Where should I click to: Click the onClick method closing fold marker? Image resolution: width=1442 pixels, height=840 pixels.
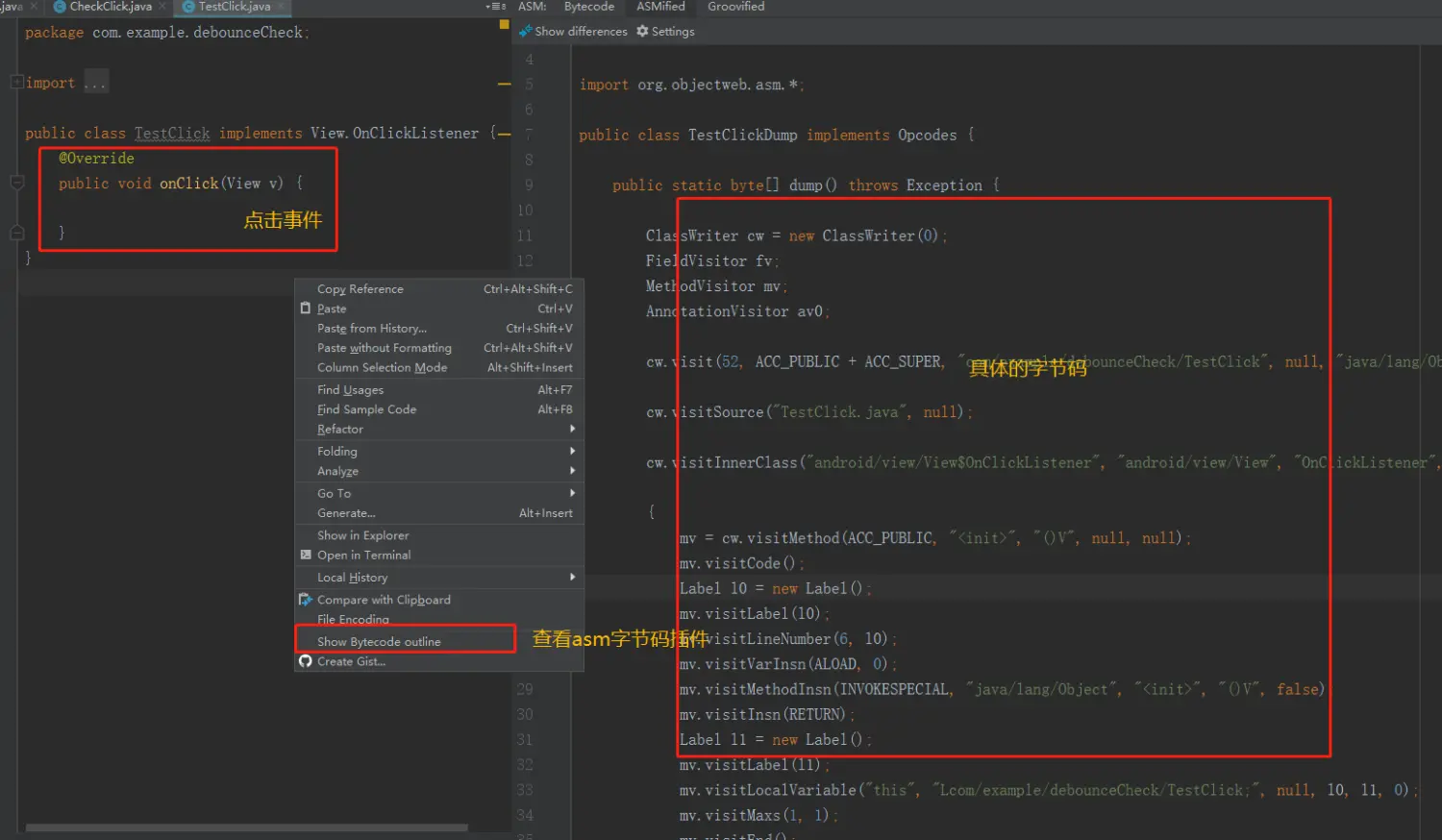(x=16, y=233)
